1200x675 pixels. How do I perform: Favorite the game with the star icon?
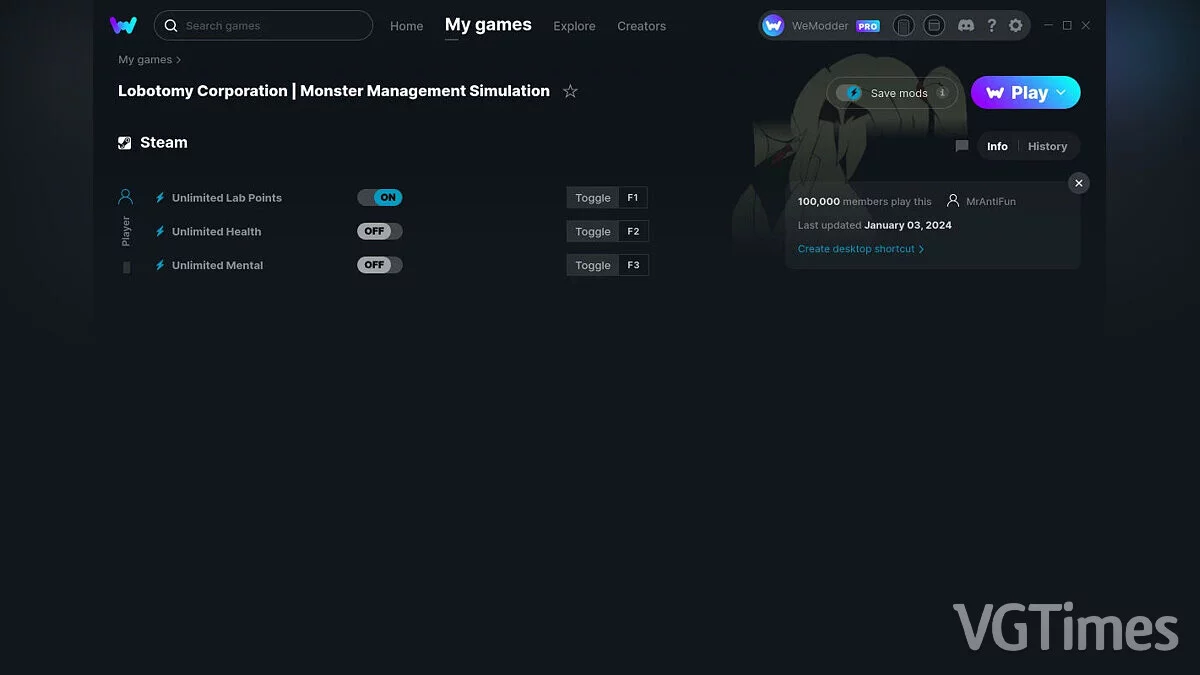[570, 91]
